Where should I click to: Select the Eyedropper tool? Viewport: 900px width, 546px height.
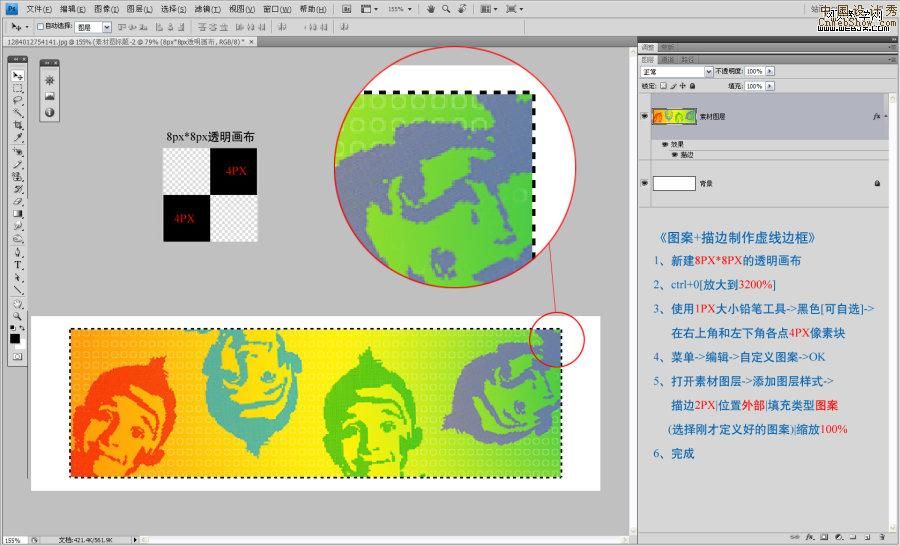tap(18, 137)
